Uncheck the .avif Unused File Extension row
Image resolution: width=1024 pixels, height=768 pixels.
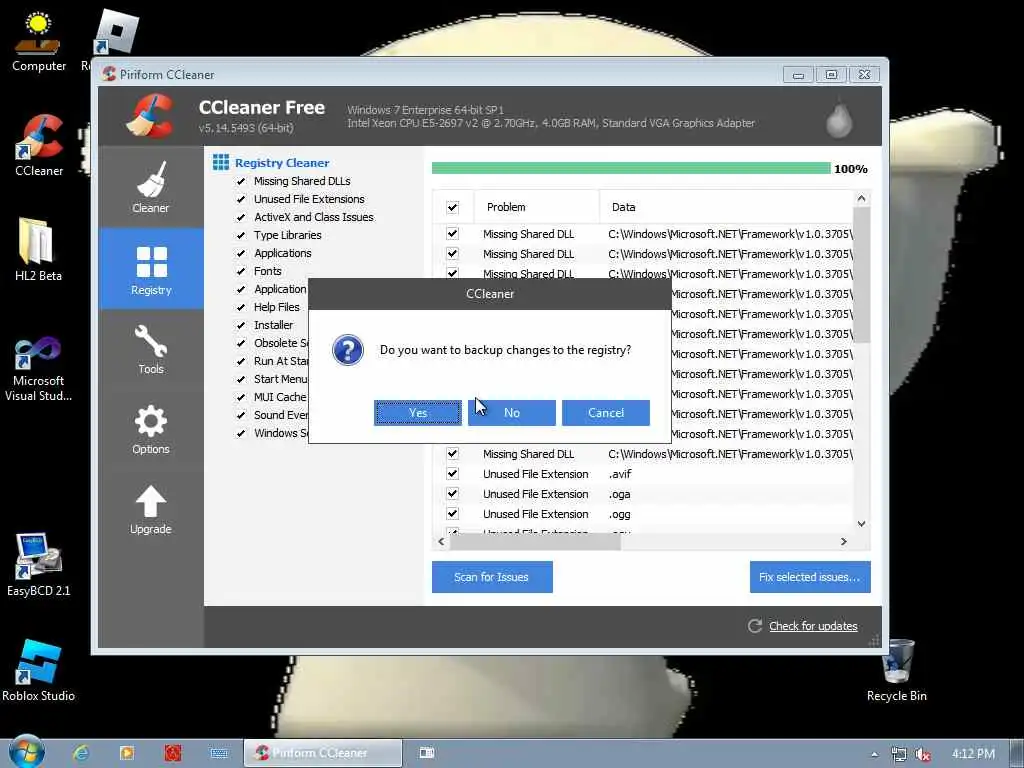coord(452,473)
